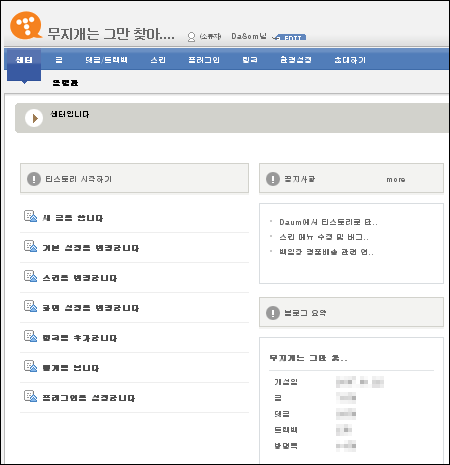The height and width of the screenshot is (465, 450).
Task: Open 기본 설정을 변경합니다 link
Action: (91, 248)
